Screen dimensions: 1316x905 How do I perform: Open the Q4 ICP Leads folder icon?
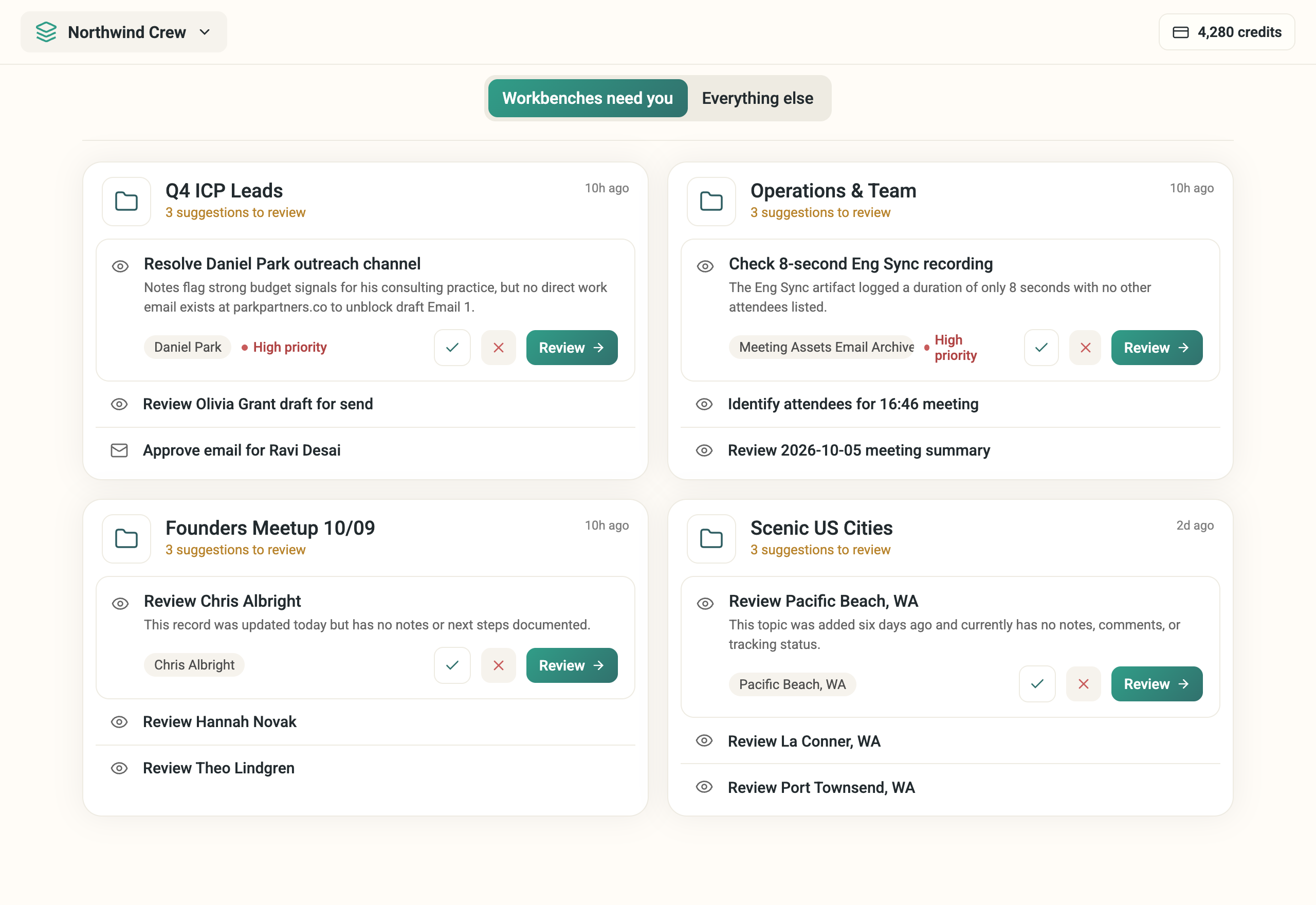tap(126, 201)
